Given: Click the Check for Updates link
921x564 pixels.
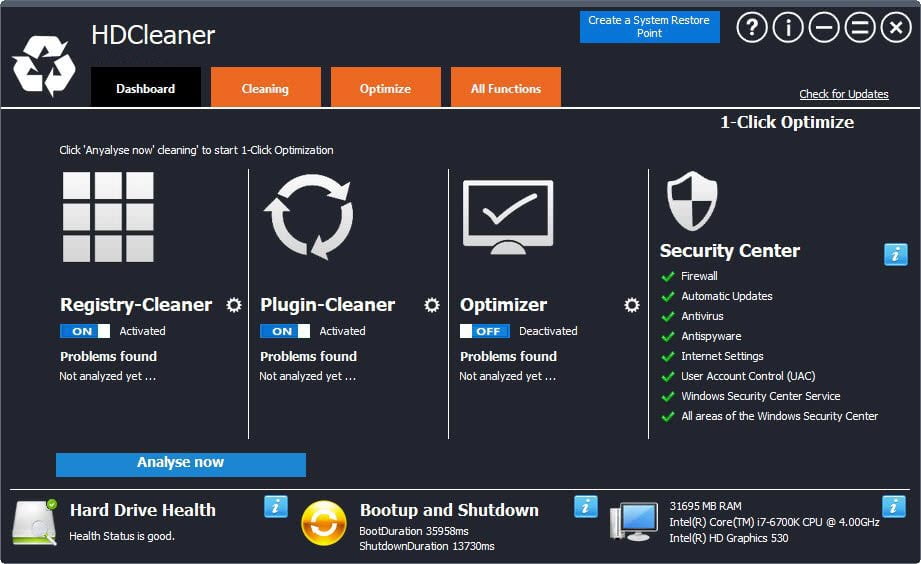Looking at the screenshot, I should coord(843,94).
